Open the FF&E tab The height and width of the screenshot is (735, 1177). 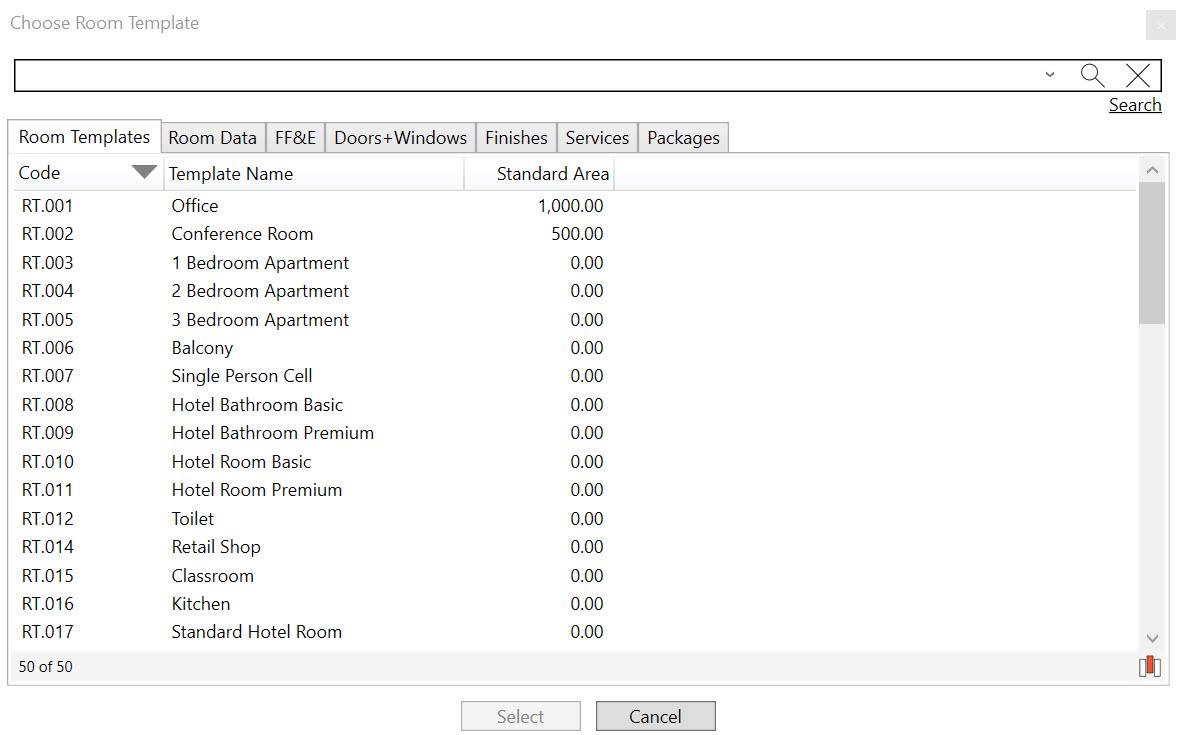pyautogui.click(x=295, y=138)
